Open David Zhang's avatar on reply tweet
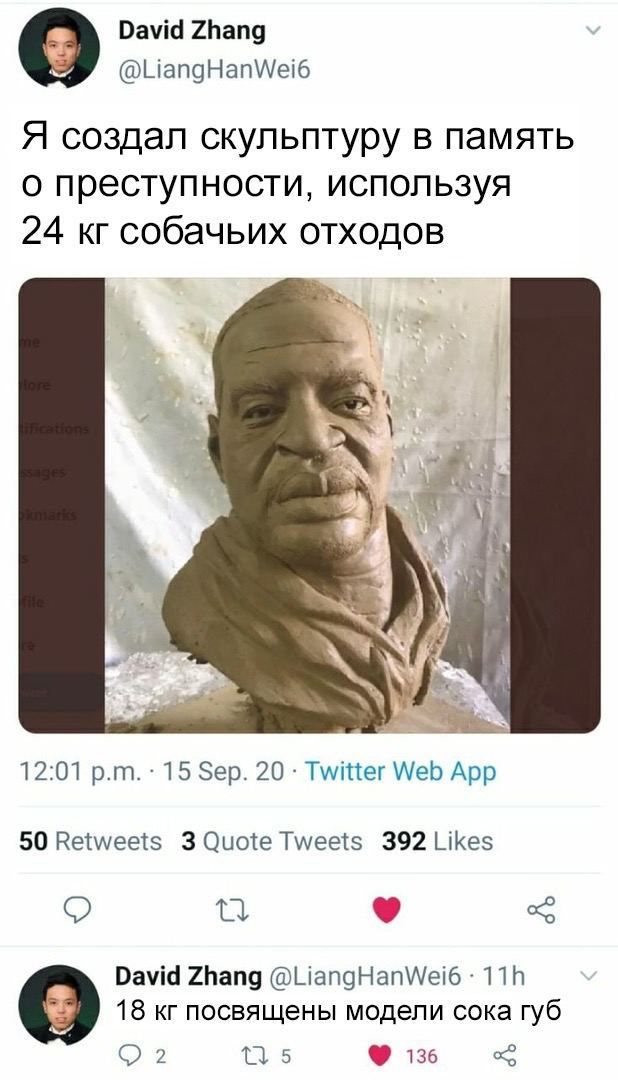This screenshot has width=618, height=1080. (x=59, y=1005)
